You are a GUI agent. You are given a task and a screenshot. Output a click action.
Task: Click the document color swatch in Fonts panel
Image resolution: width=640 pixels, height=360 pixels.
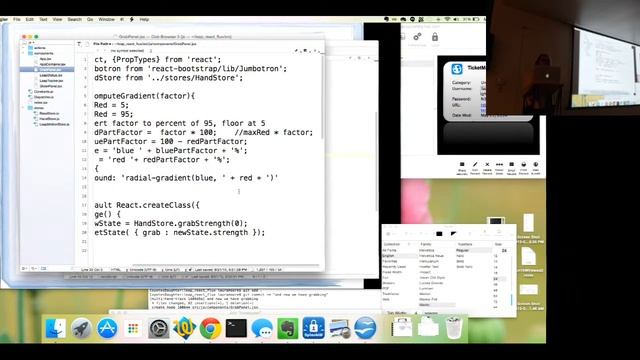(x=453, y=234)
